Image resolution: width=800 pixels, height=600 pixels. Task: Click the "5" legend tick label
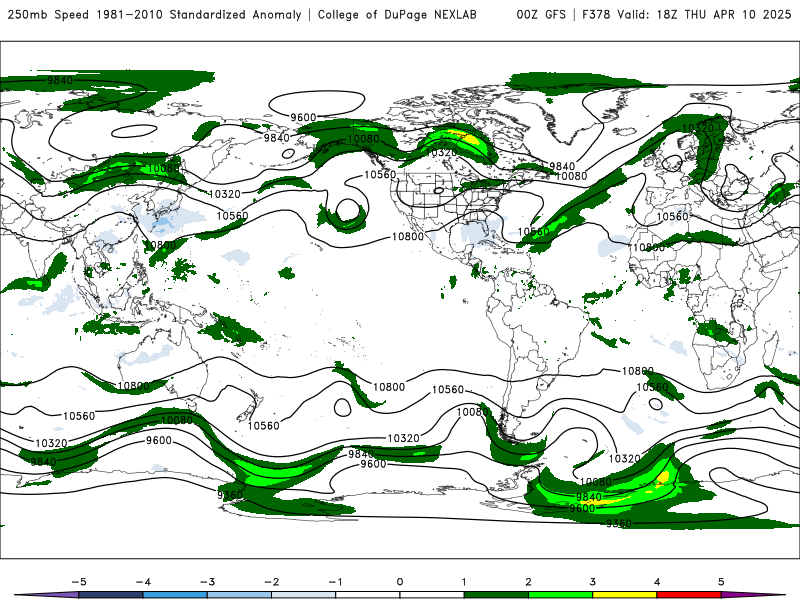click(721, 582)
